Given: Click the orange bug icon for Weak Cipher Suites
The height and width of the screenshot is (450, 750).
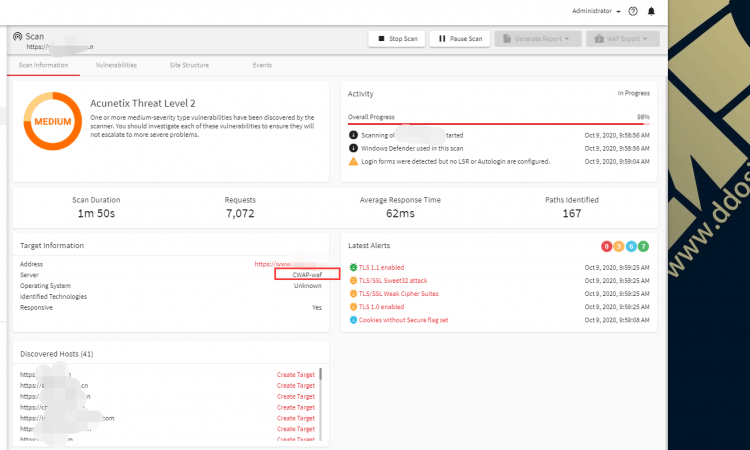Looking at the screenshot, I should point(353,294).
